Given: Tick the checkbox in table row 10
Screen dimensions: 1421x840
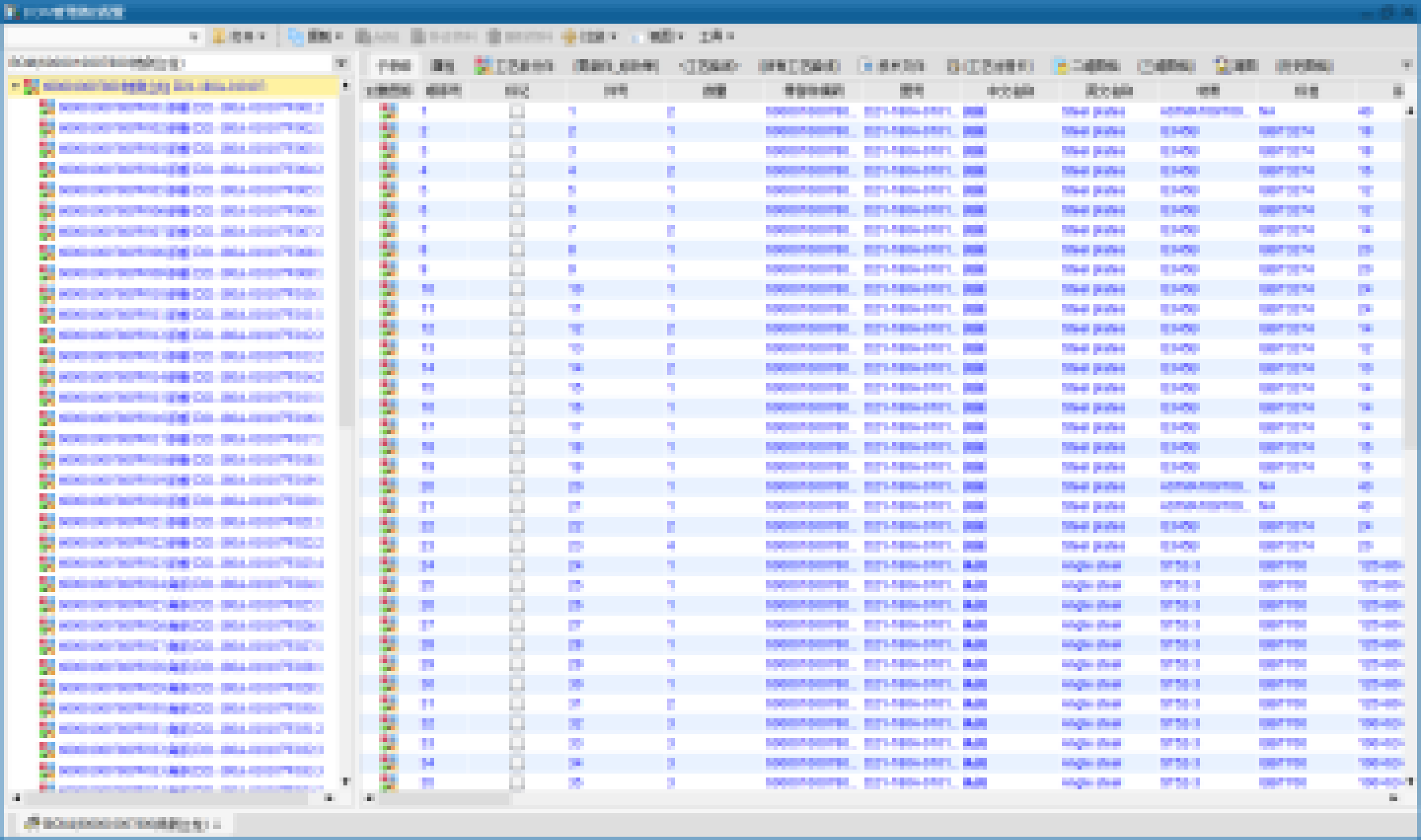Looking at the screenshot, I should coord(517,289).
